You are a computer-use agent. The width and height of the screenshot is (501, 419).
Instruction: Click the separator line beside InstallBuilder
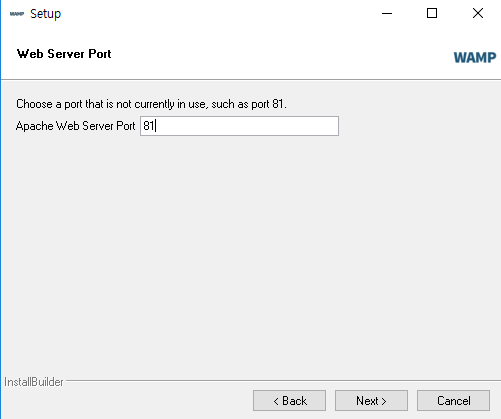(x=283, y=380)
